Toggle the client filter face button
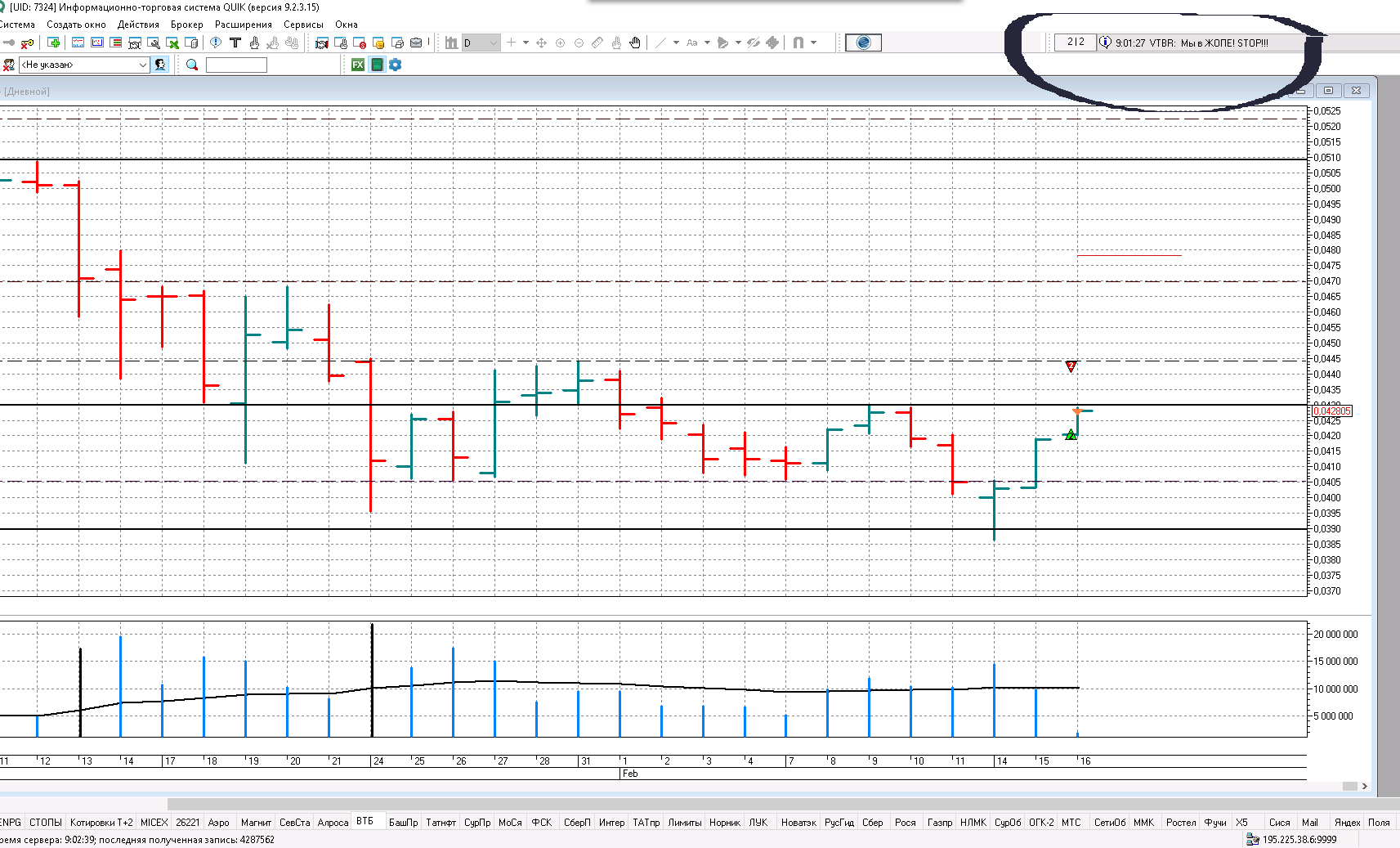Image resolution: width=1400 pixels, height=848 pixels. [160, 65]
